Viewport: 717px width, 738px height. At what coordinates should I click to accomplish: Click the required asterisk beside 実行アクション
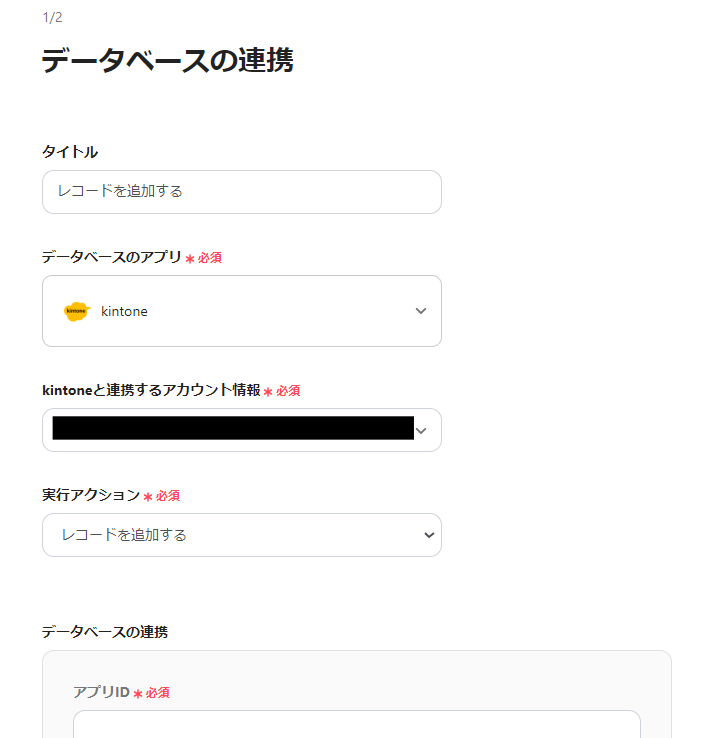(148, 496)
